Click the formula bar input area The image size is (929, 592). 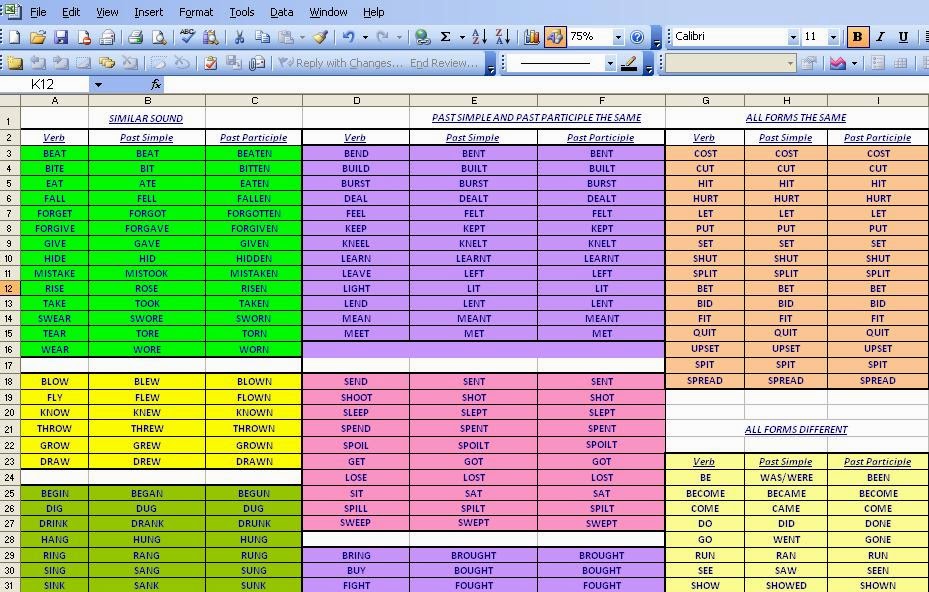click(545, 85)
